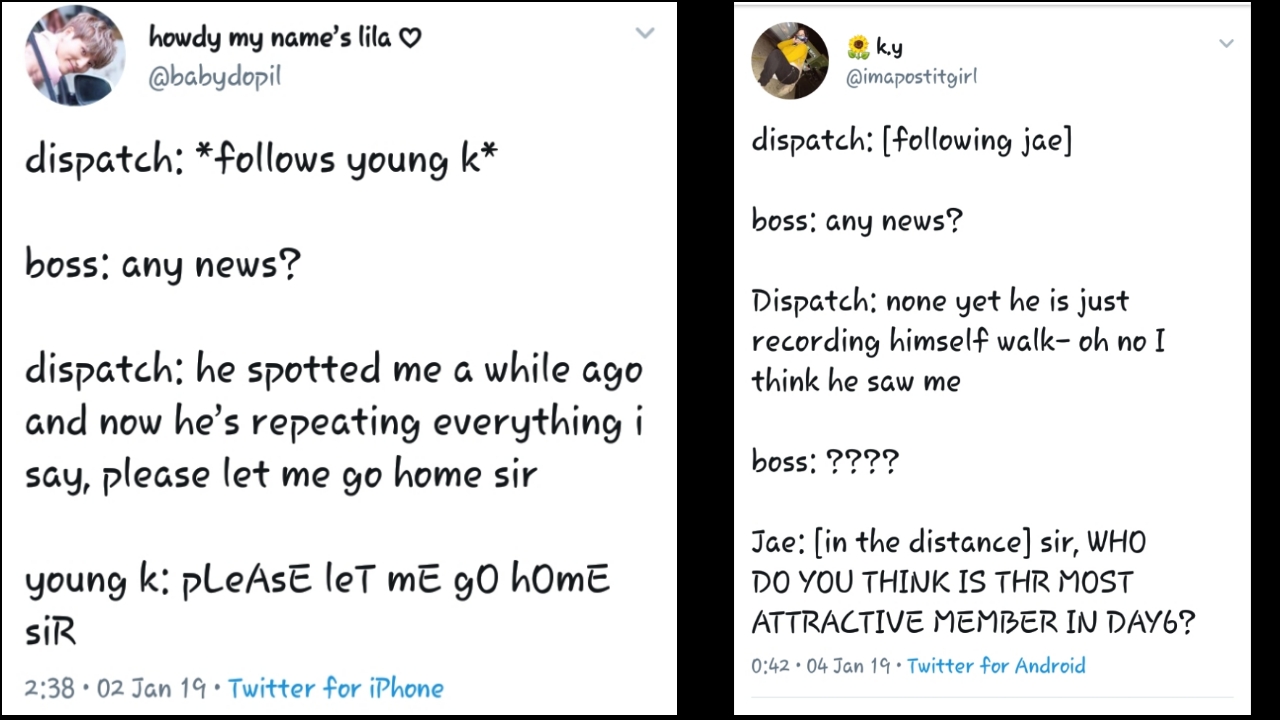Expand the options chevron on @imapostitgirl's tweet

click(x=1226, y=43)
